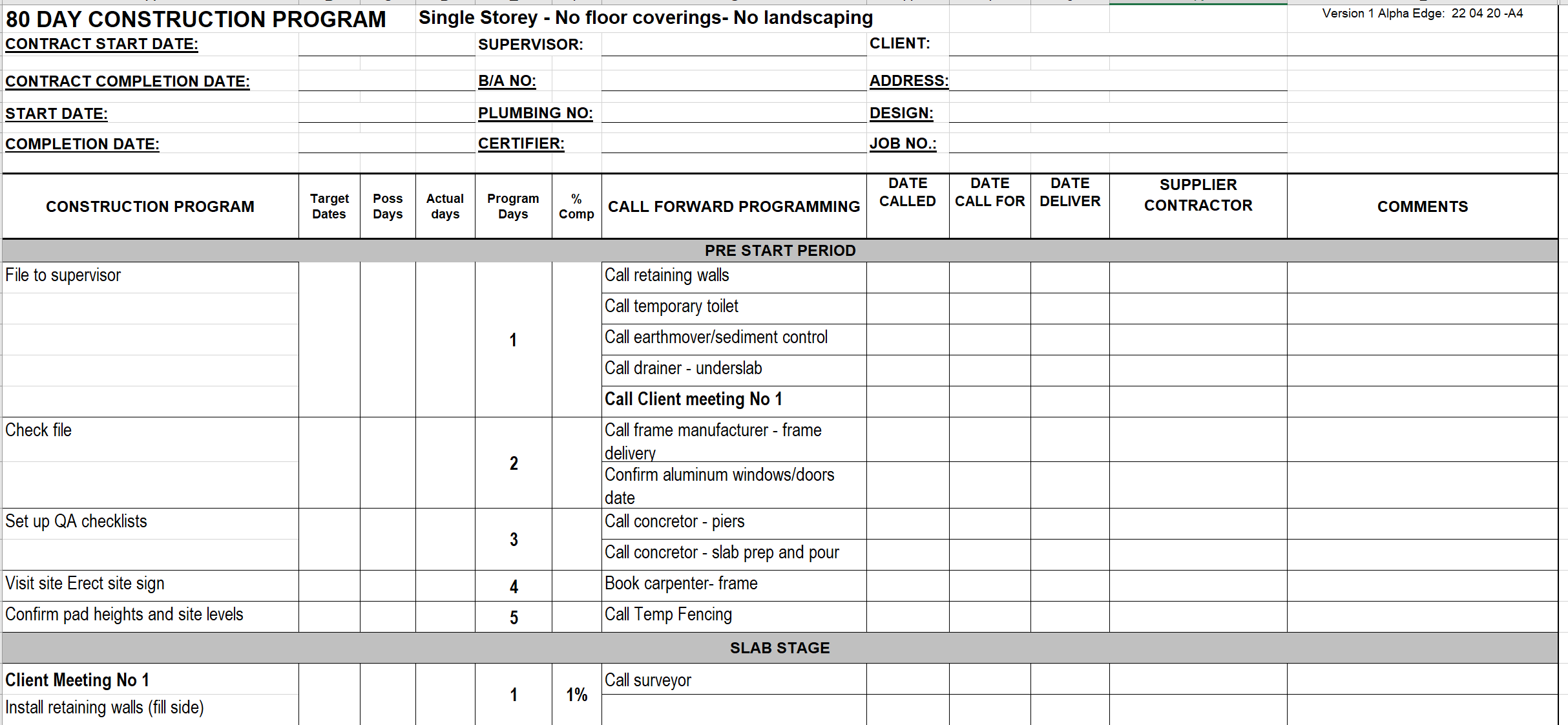Select the JOB NO. label cell
The width and height of the screenshot is (1568, 725).
(x=903, y=143)
